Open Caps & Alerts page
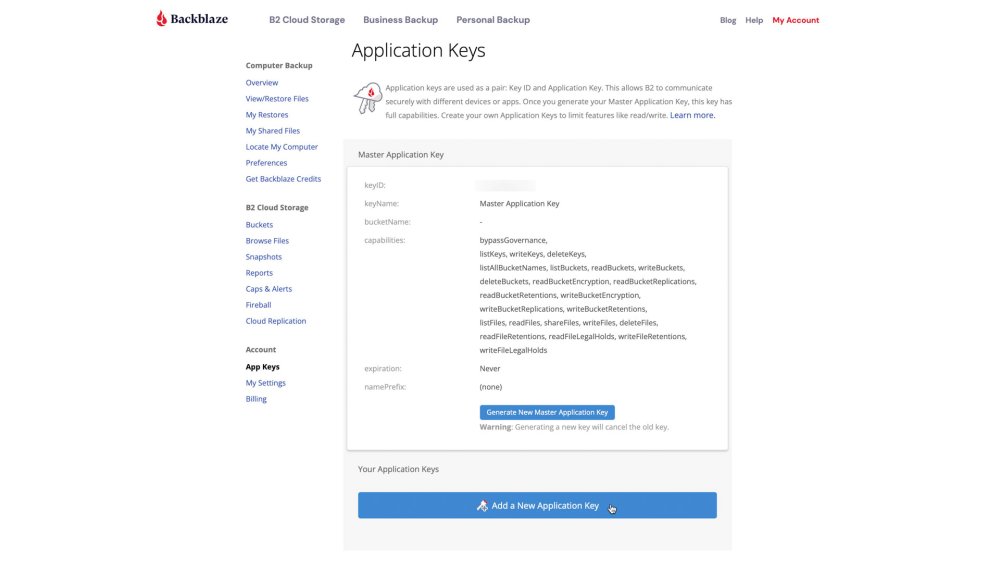This screenshot has height=562, width=1000. coord(269,289)
